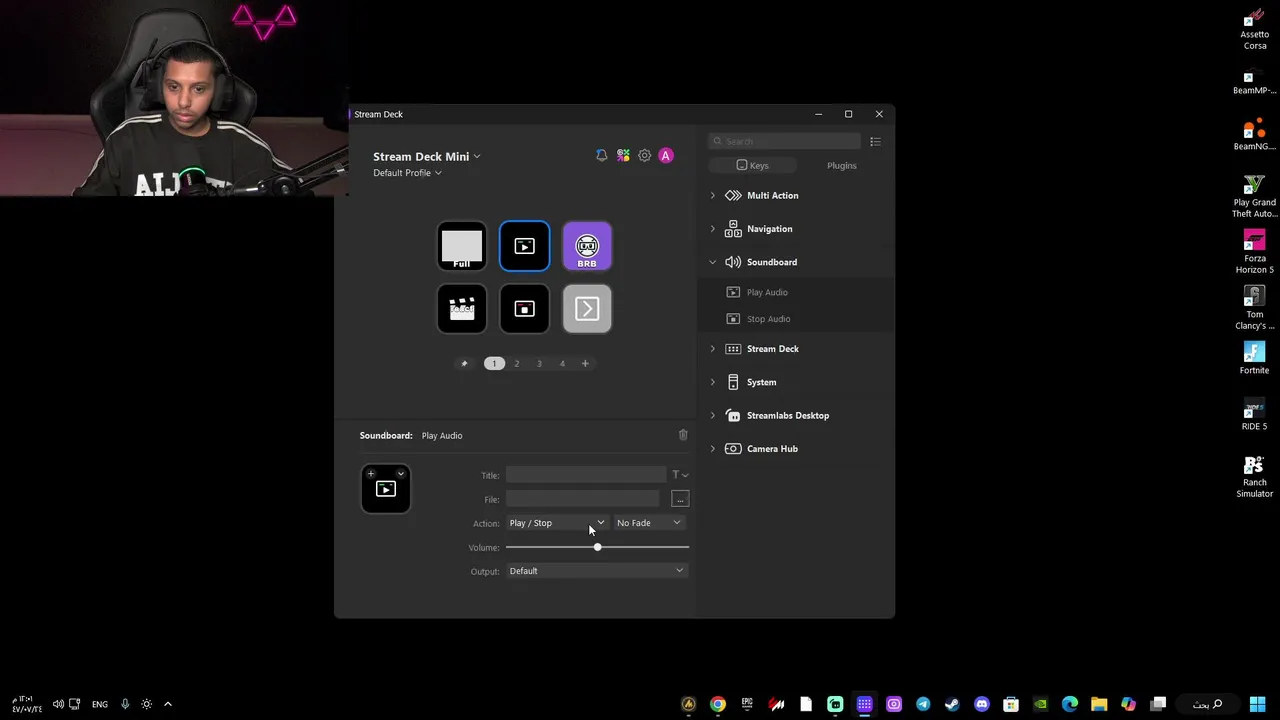Open the Default Profile dropdown
Viewport: 1280px width, 720px height.
407,173
